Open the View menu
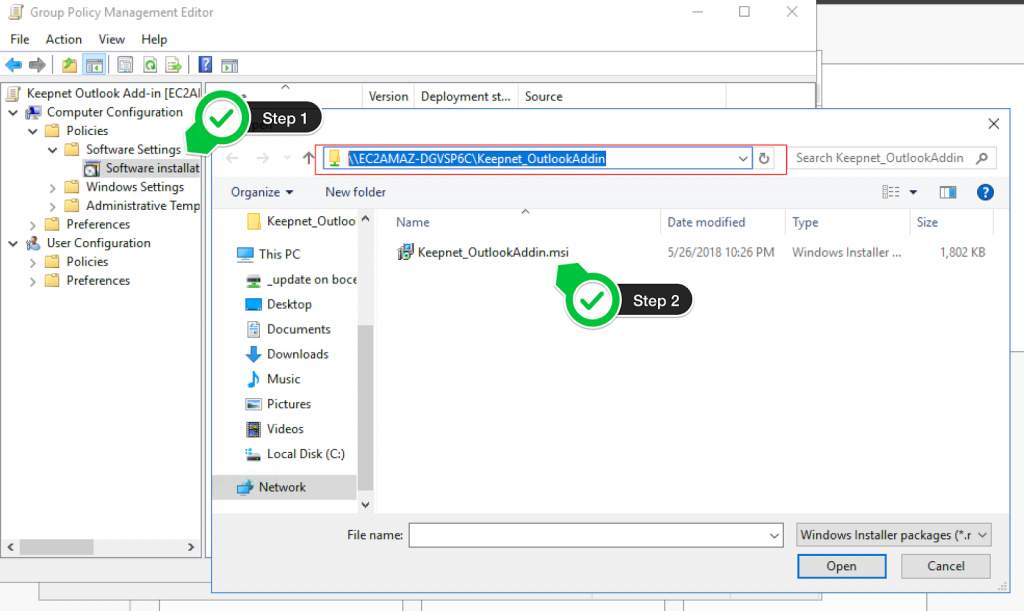1024x611 pixels. coord(112,39)
